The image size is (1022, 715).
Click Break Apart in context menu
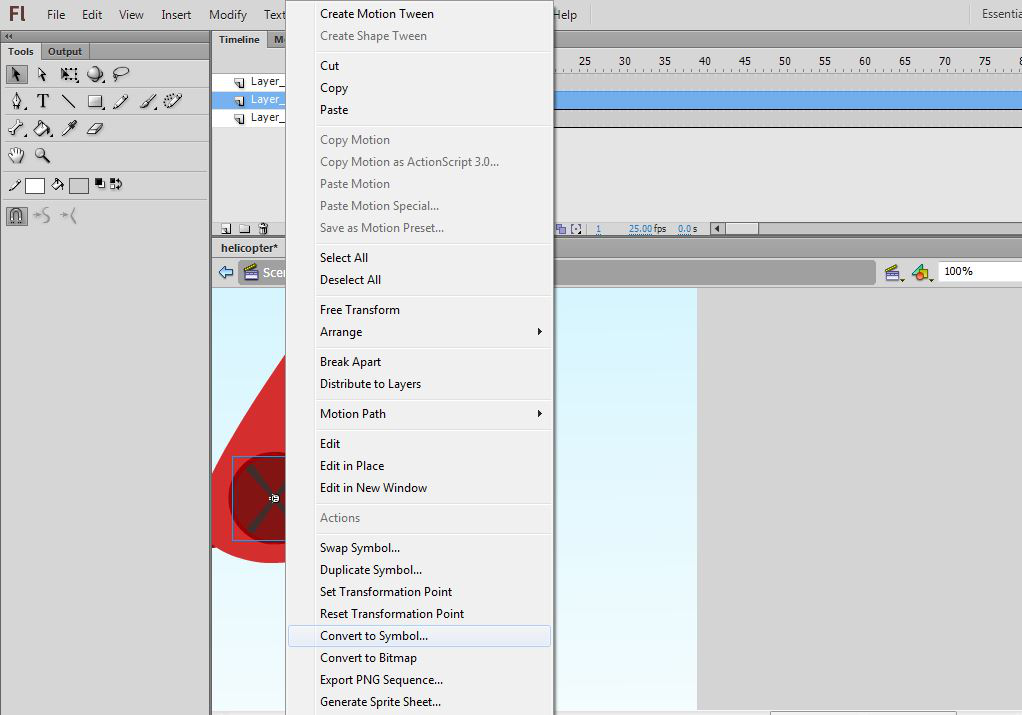tap(350, 362)
